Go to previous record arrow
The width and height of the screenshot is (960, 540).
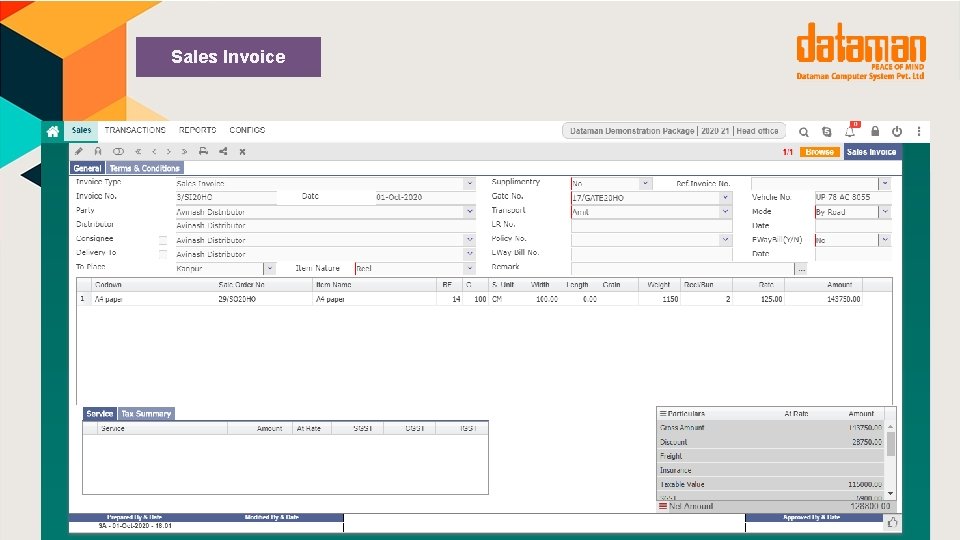coord(154,151)
